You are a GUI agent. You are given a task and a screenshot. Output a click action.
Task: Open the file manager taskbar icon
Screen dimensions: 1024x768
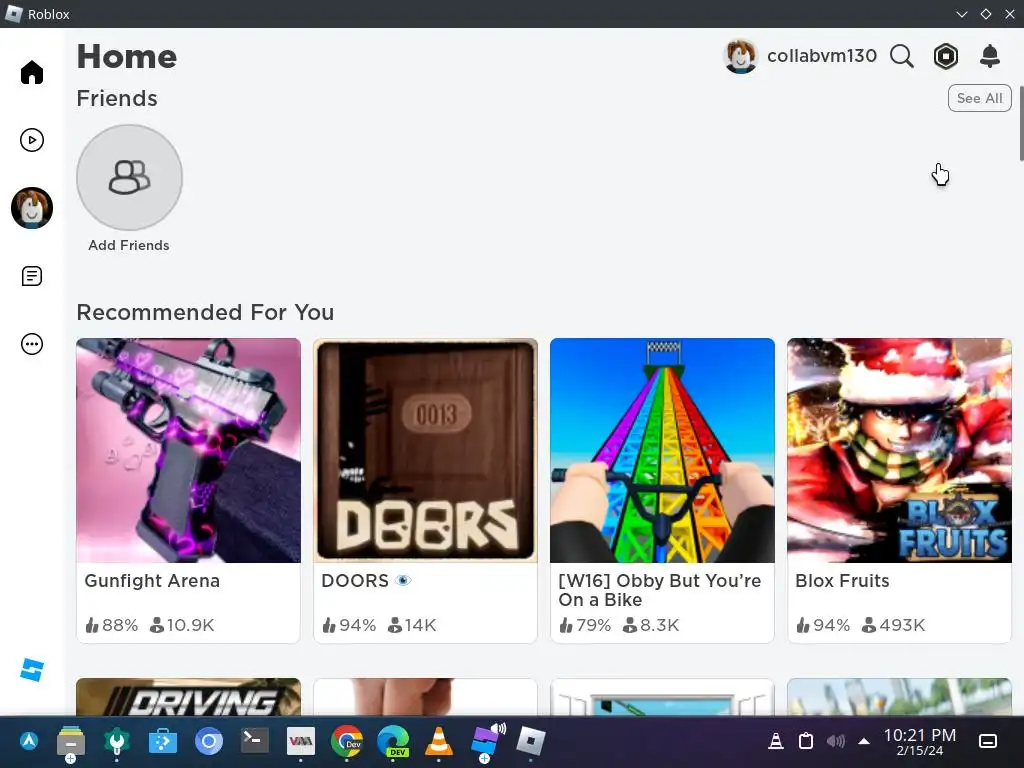pos(71,743)
